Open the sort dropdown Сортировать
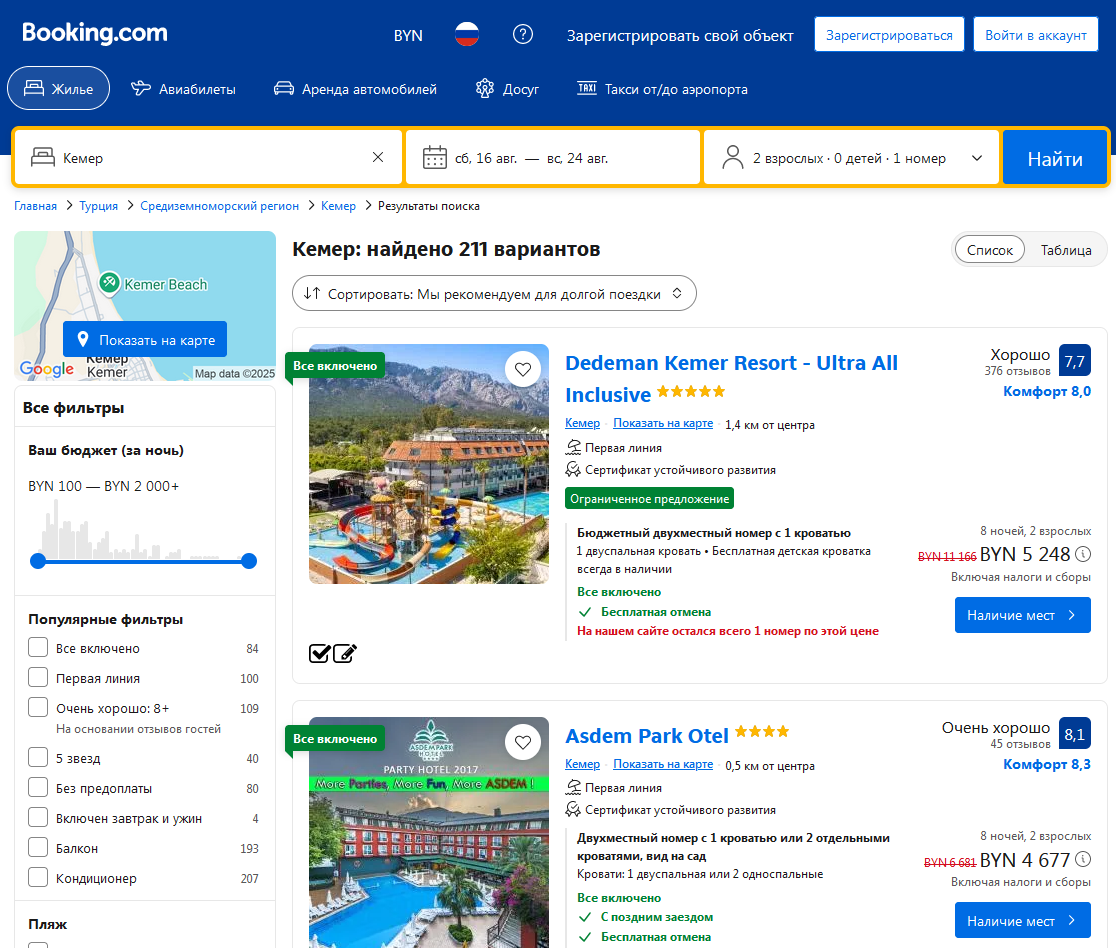 pyautogui.click(x=494, y=293)
